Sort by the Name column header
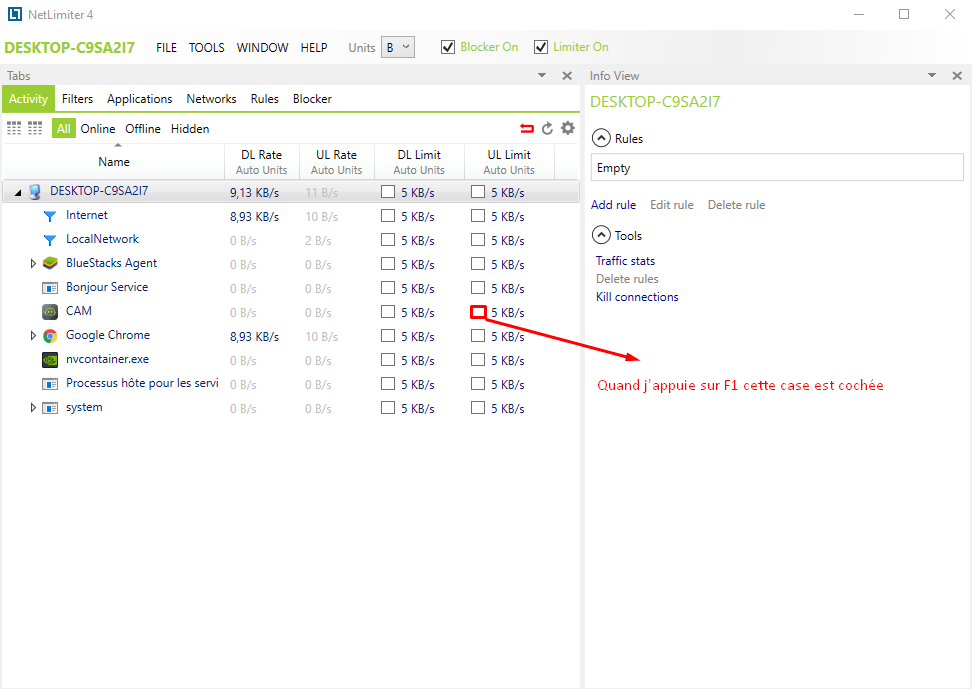The height and width of the screenshot is (689, 972). [x=114, y=161]
